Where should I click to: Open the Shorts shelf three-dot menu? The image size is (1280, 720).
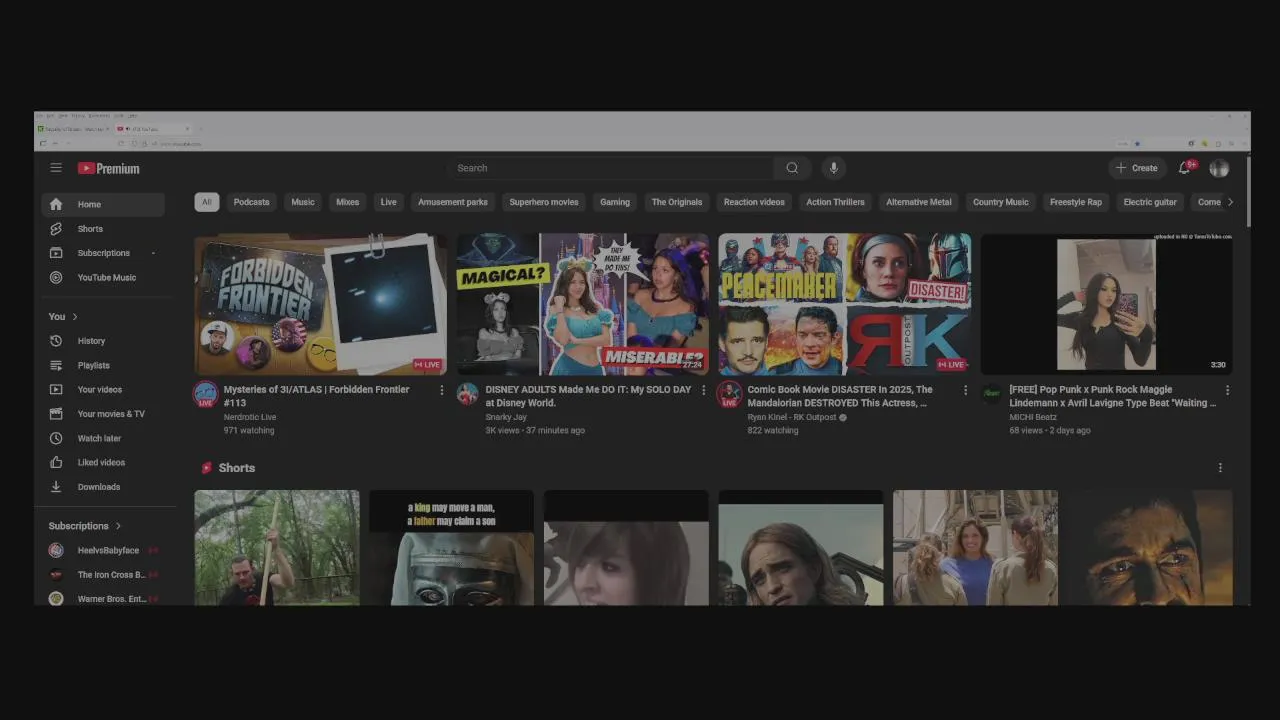coord(1220,468)
